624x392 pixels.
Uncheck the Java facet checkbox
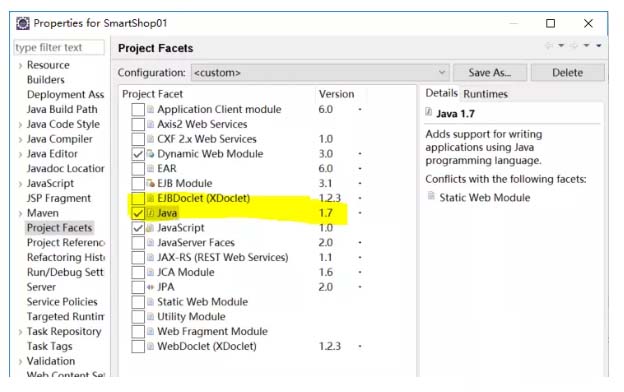[138, 213]
